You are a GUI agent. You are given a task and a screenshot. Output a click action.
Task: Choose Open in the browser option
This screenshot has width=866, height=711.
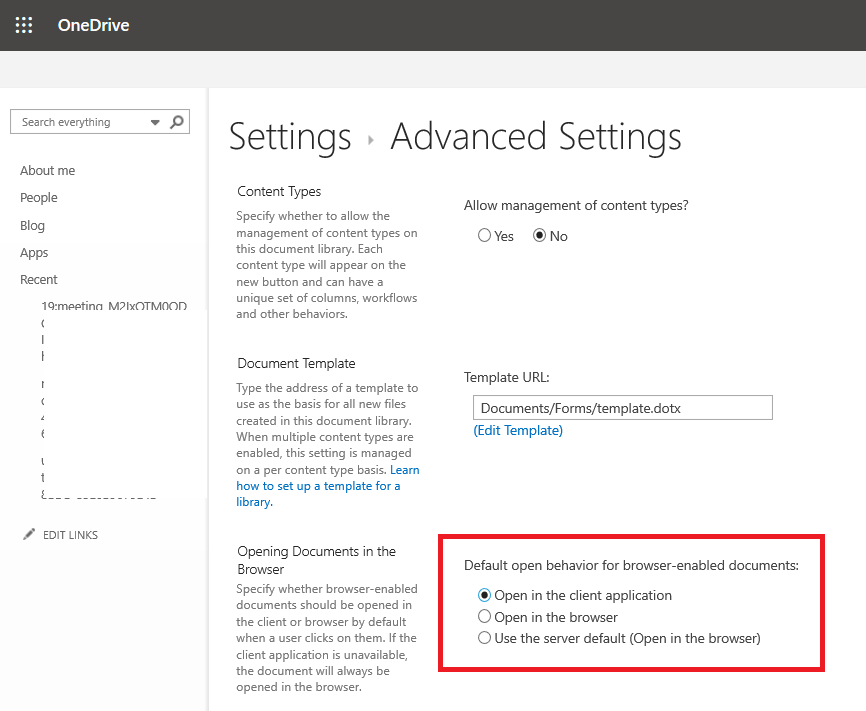coord(483,616)
